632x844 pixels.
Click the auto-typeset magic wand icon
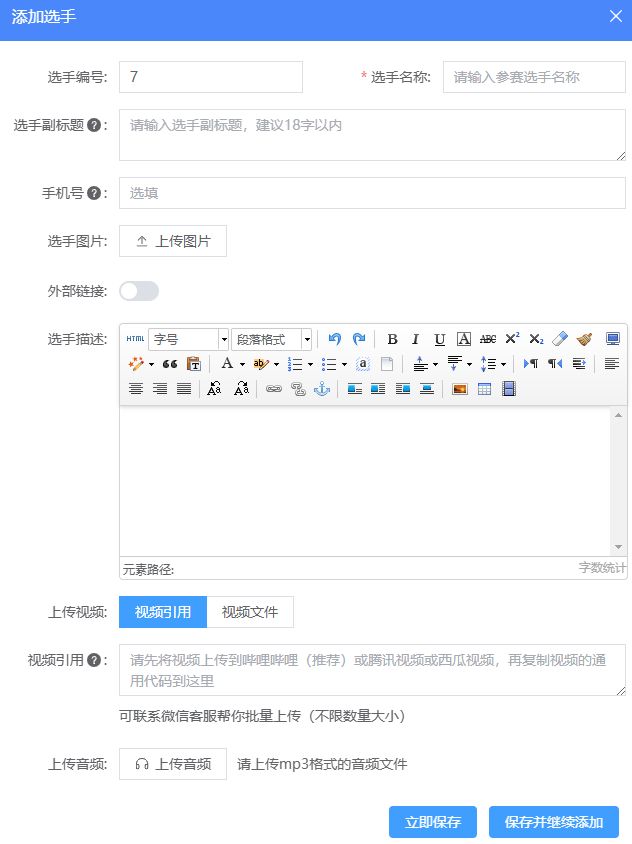[x=136, y=364]
